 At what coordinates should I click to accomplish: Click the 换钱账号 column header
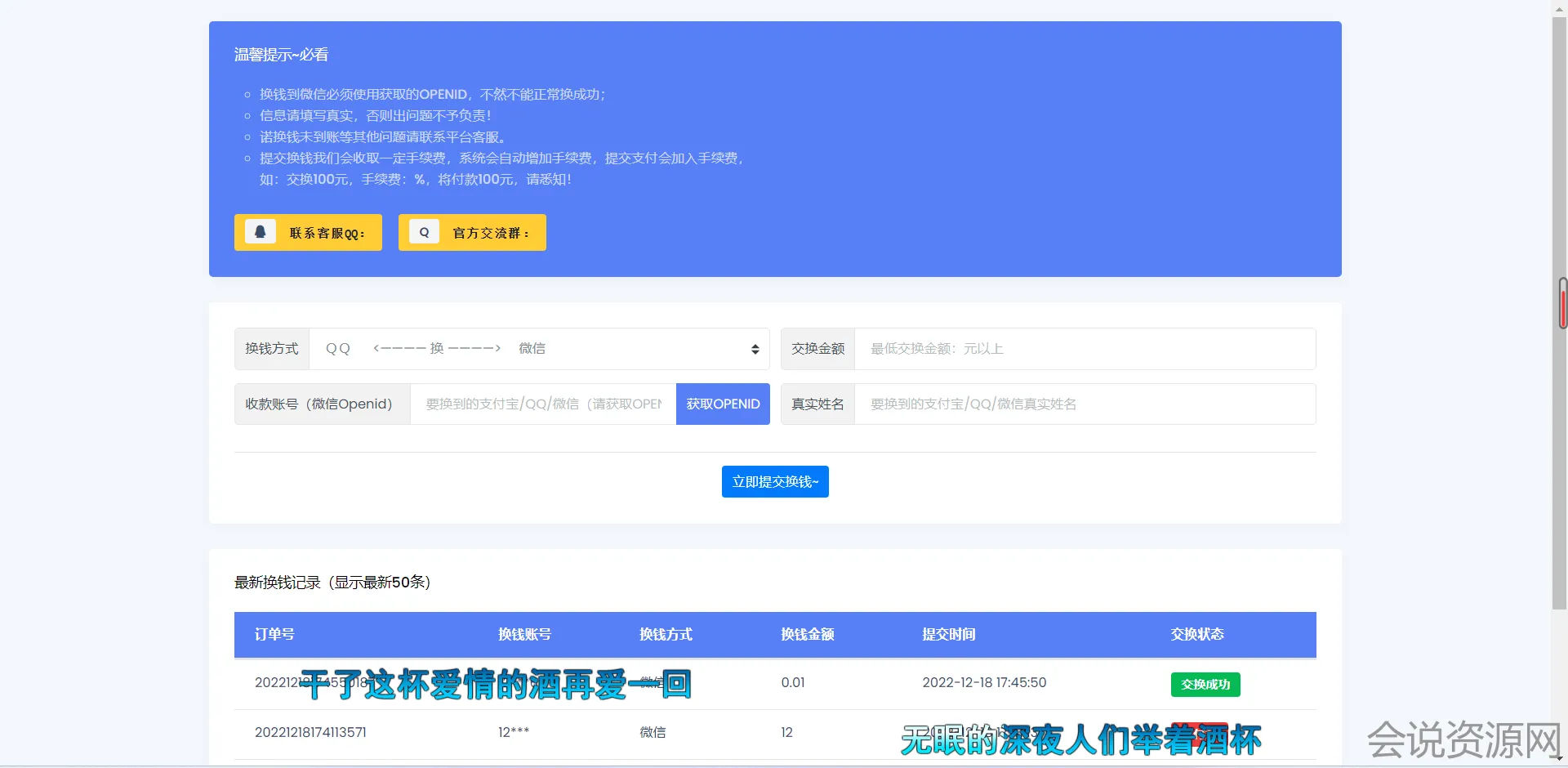coord(524,635)
